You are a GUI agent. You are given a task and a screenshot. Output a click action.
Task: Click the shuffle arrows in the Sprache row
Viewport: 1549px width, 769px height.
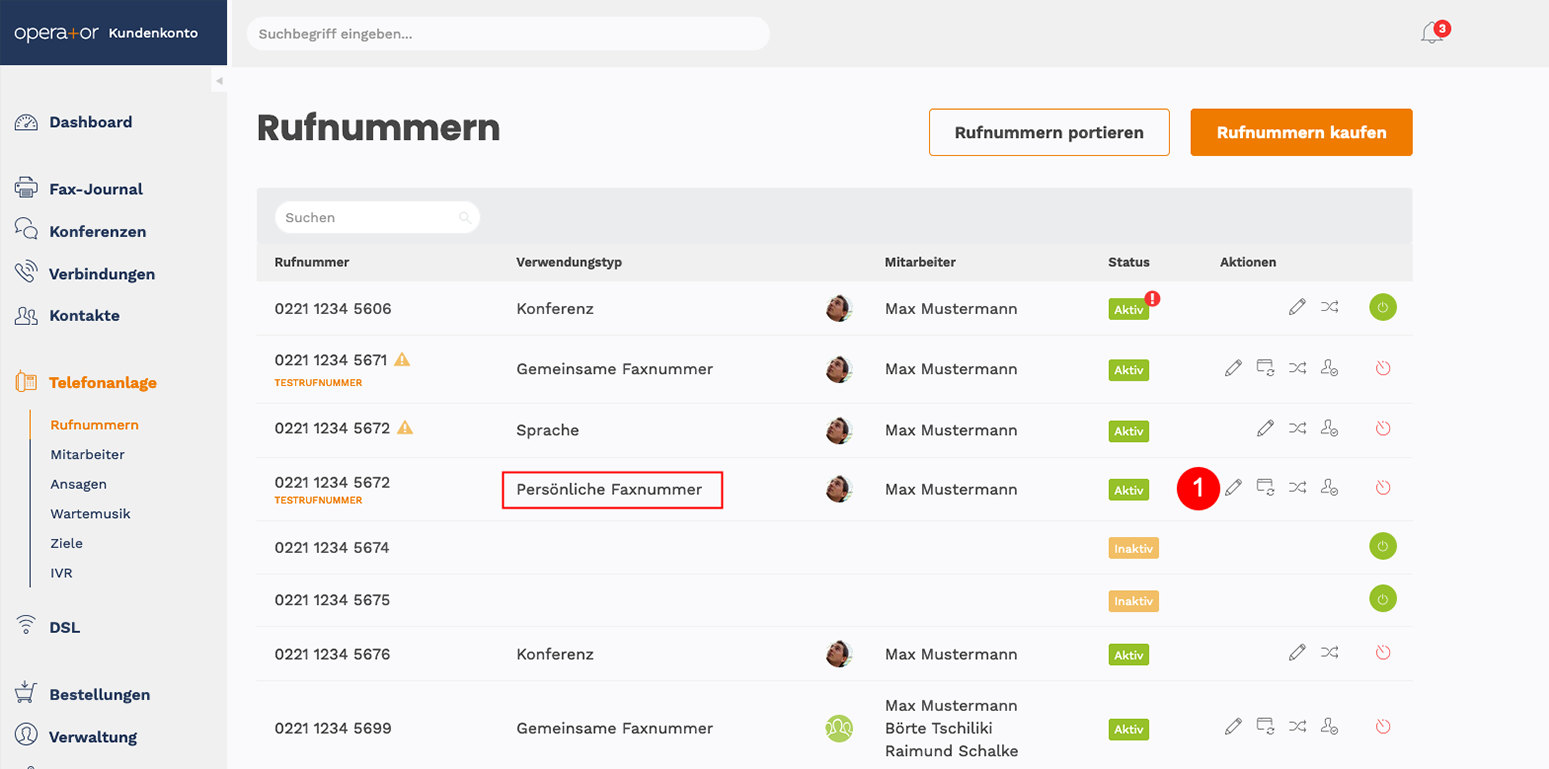coord(1297,428)
